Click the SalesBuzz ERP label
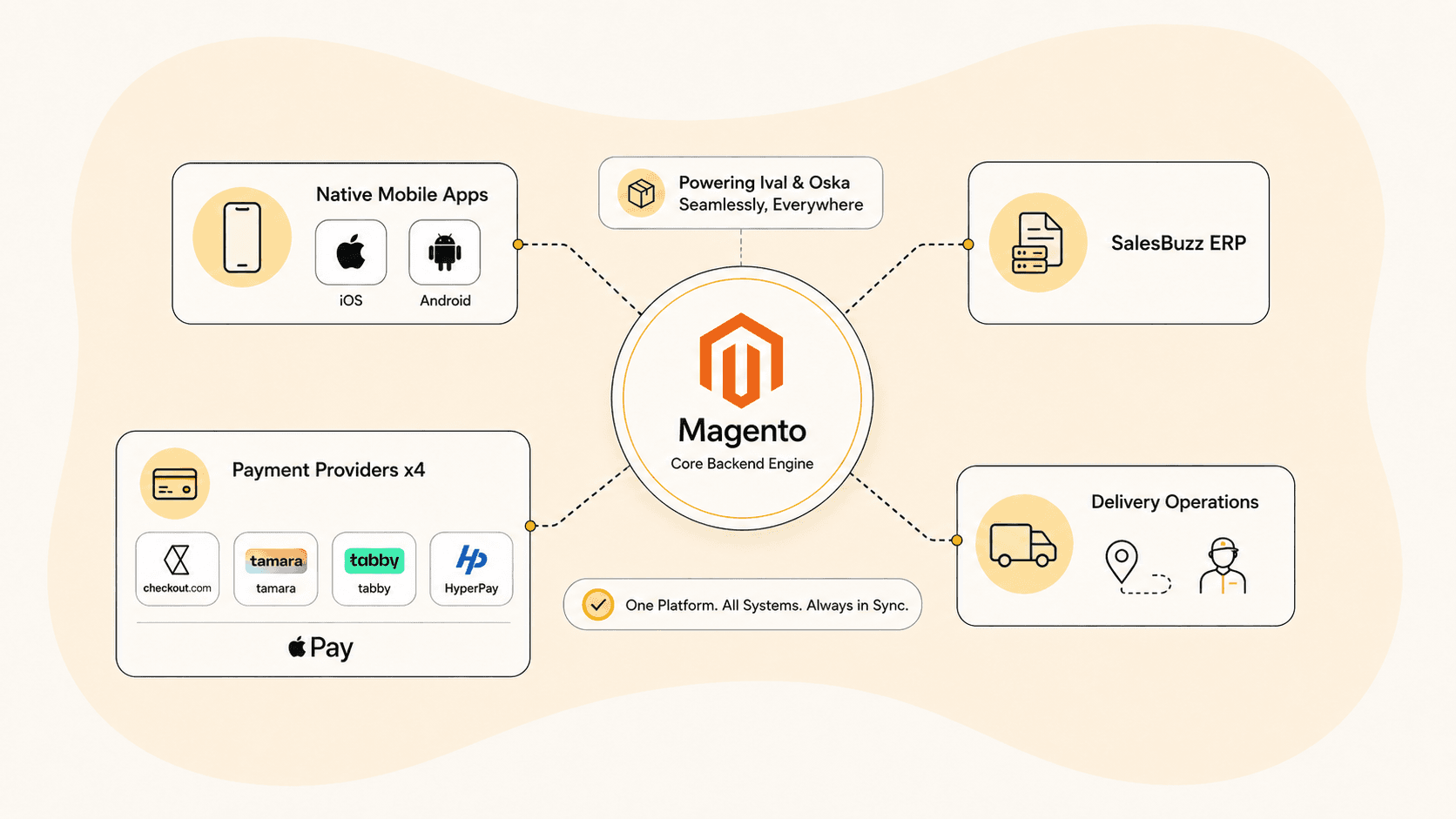Screen dimensions: 1456x819 pos(1178,243)
